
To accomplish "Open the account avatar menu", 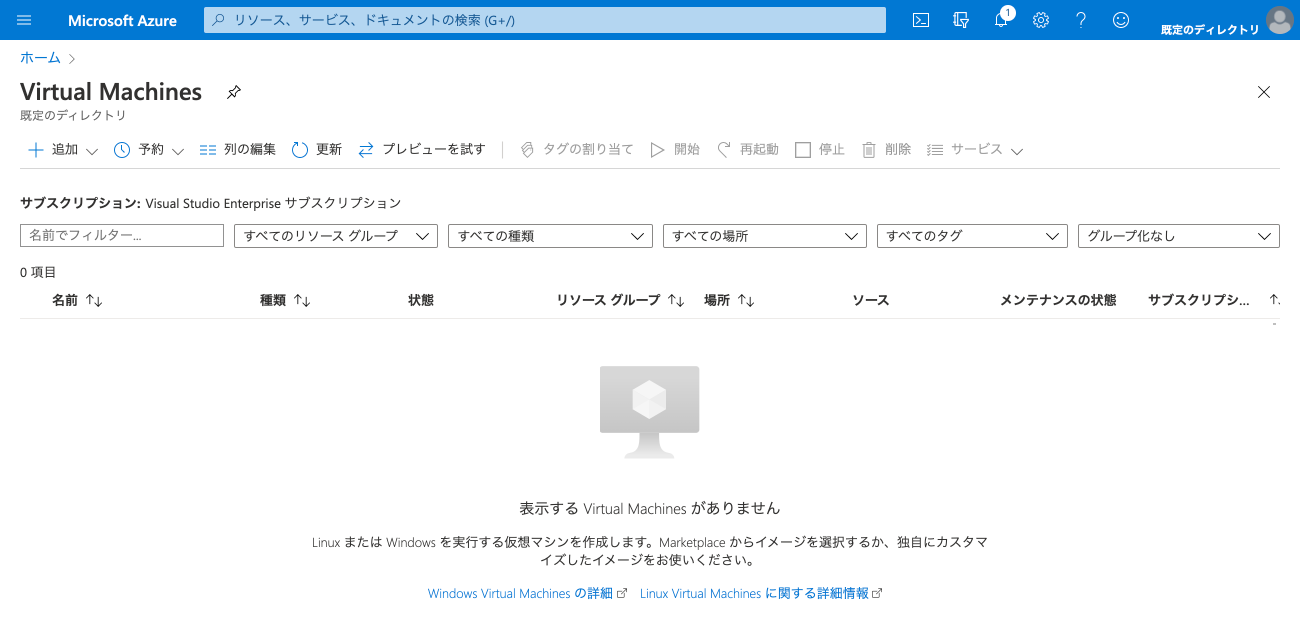I will [x=1279, y=20].
